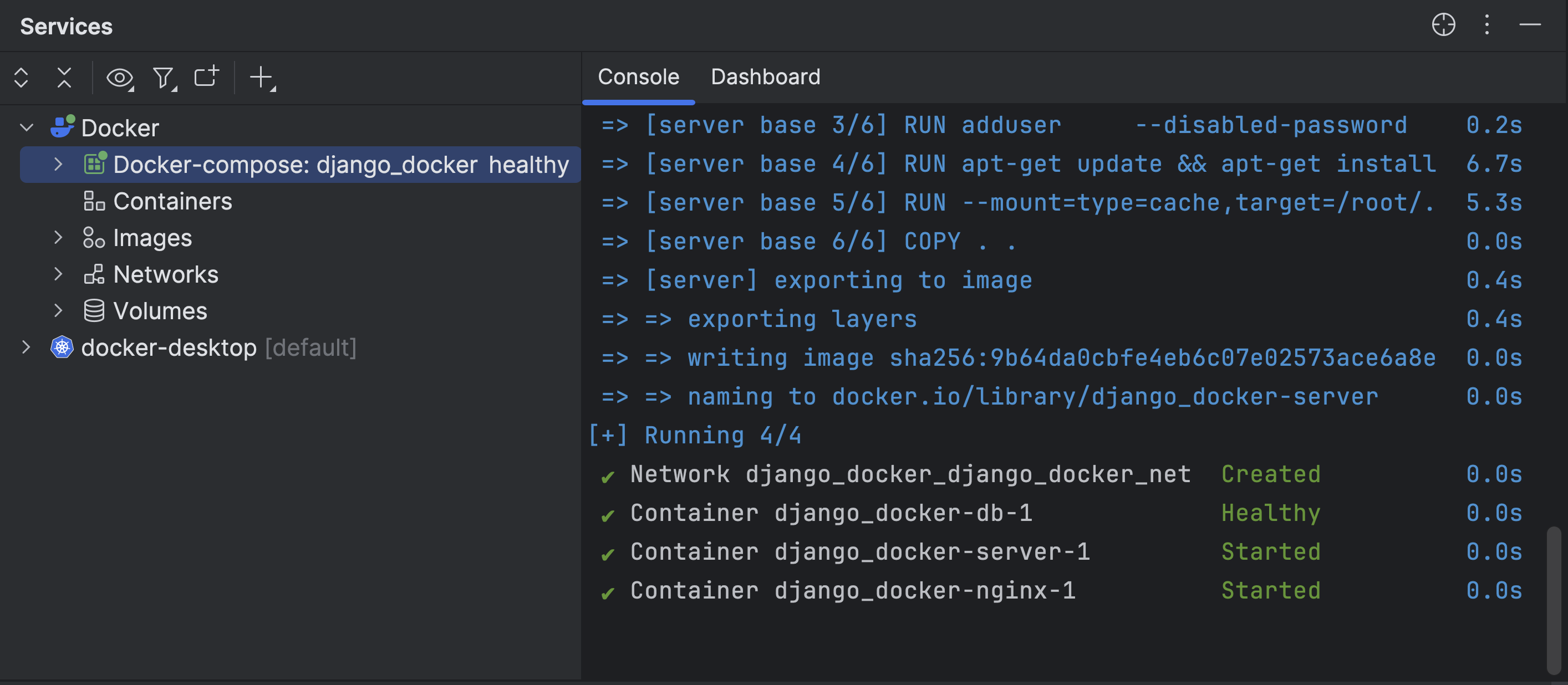Click the filter services icon
1568x685 pixels.
click(x=163, y=77)
